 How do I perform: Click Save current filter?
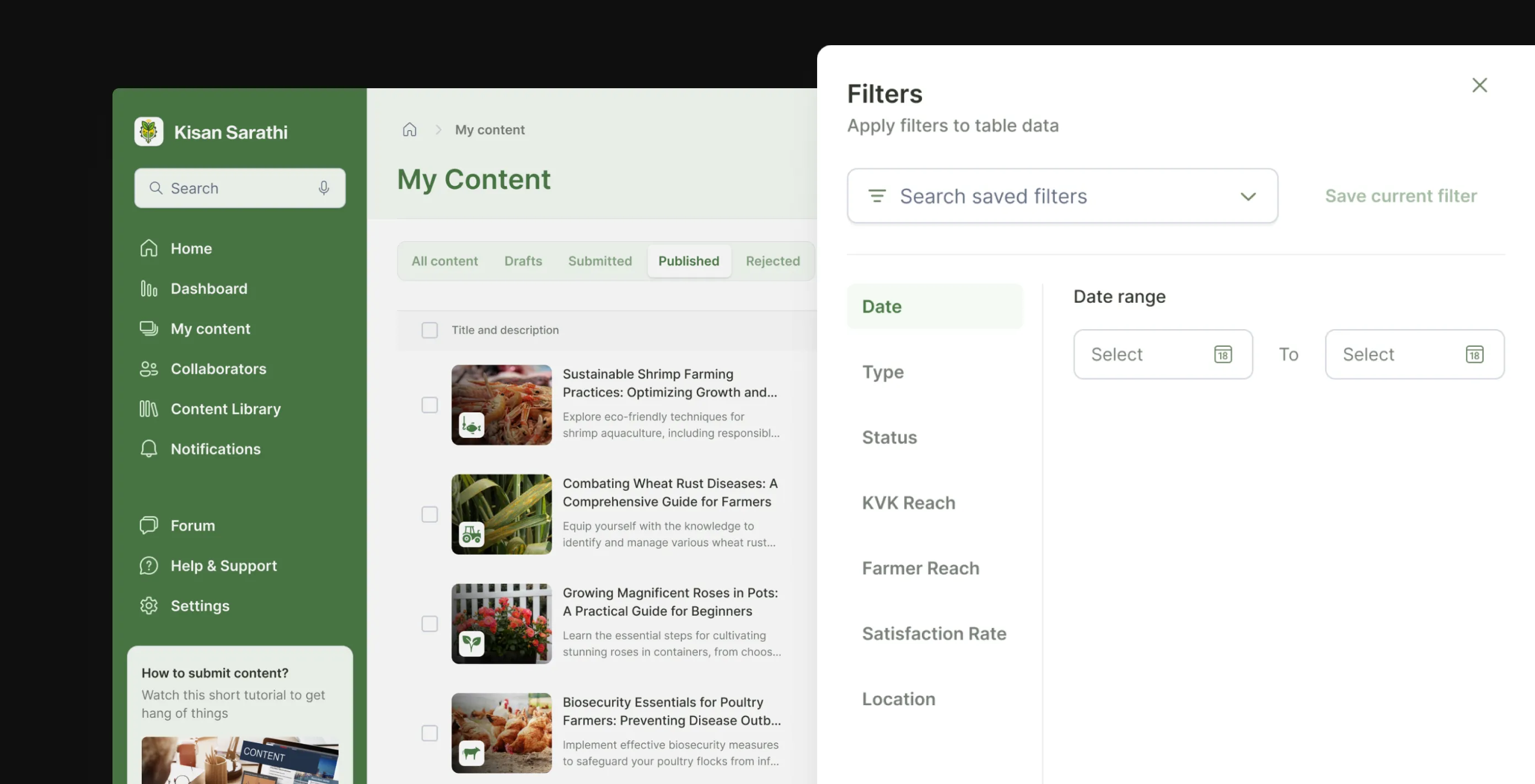[1400, 196]
